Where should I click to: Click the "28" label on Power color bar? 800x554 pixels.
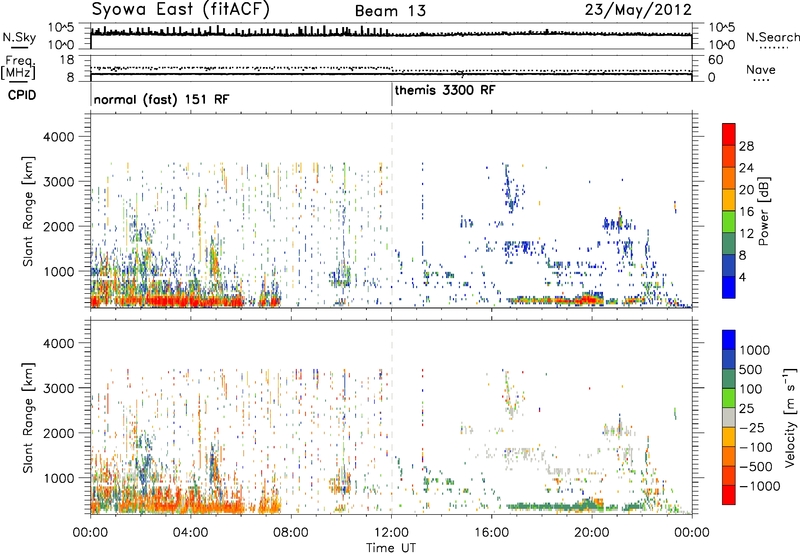pos(746,146)
